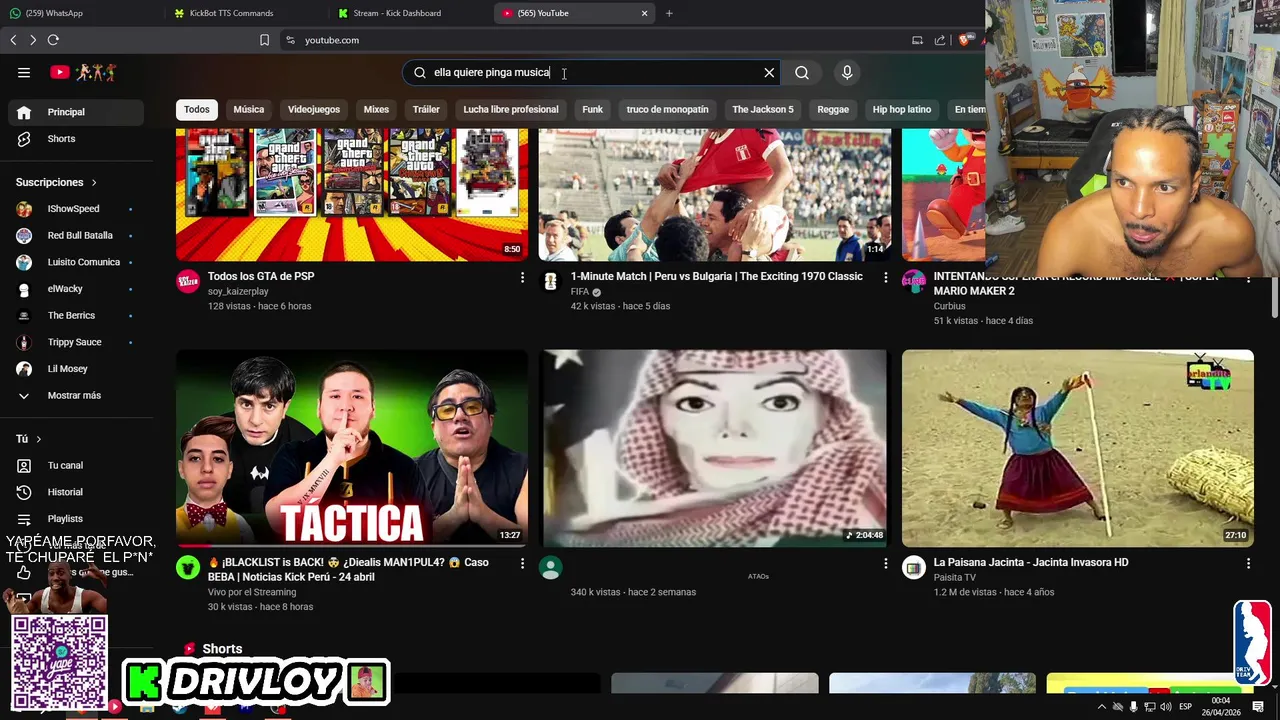
Task: Open Playlists in sidebar
Action: pyautogui.click(x=76, y=519)
